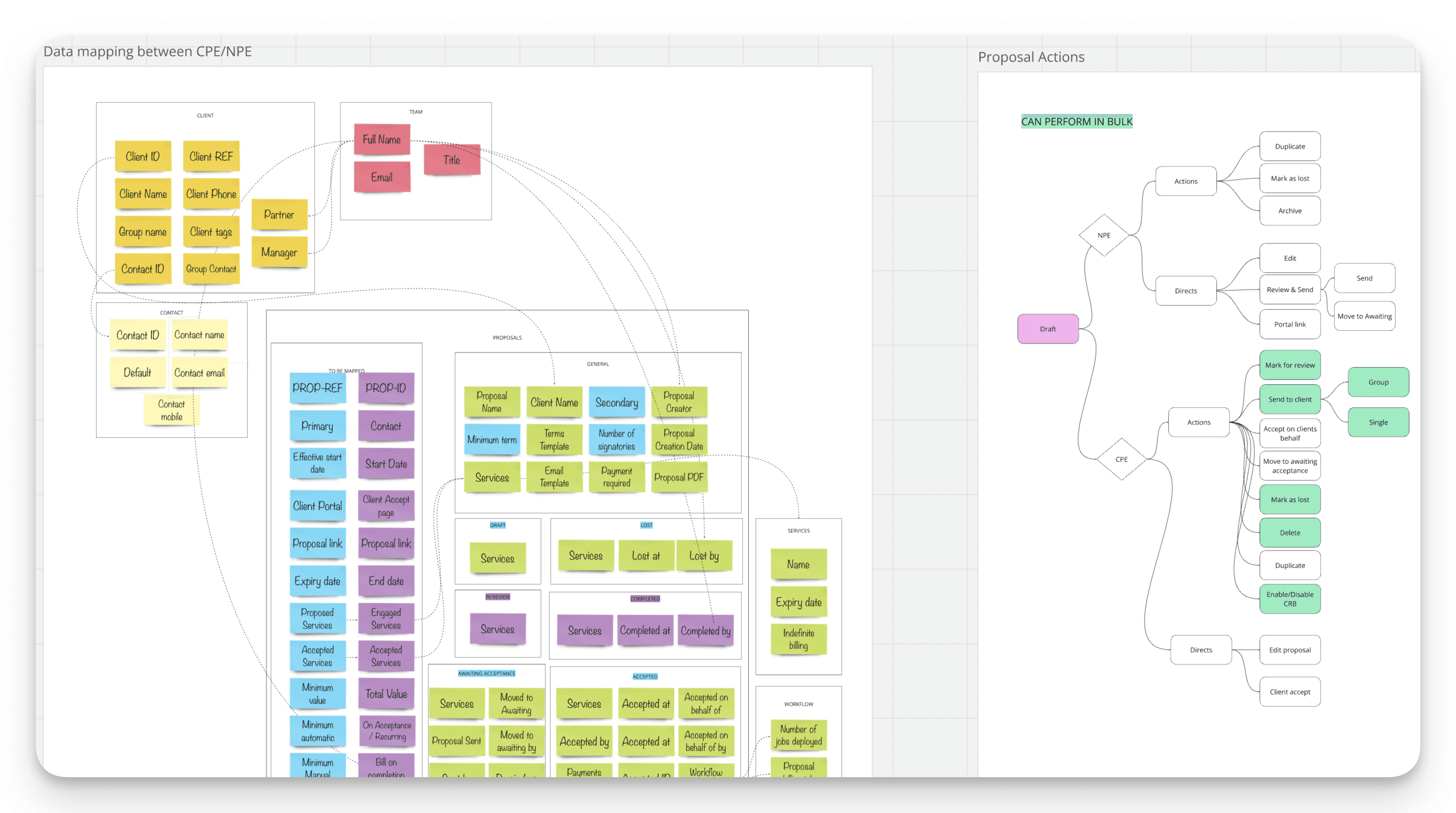
Task: Click the PROP-REF blue sticky note
Action: click(x=317, y=388)
